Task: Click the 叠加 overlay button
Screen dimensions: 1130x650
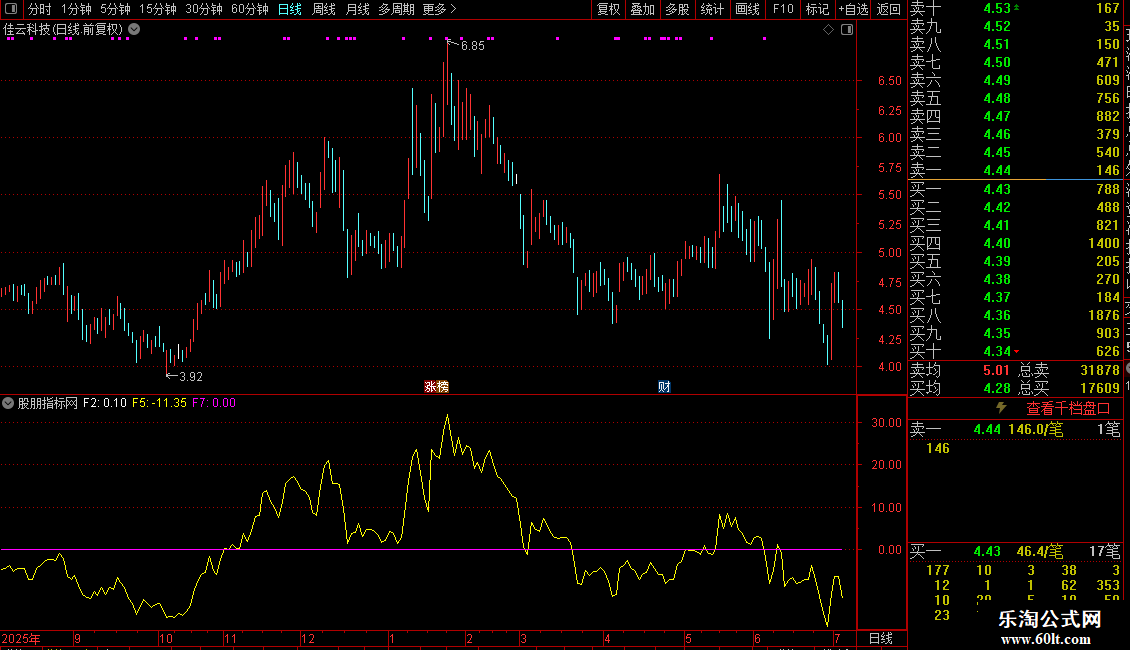Action: pyautogui.click(x=642, y=9)
